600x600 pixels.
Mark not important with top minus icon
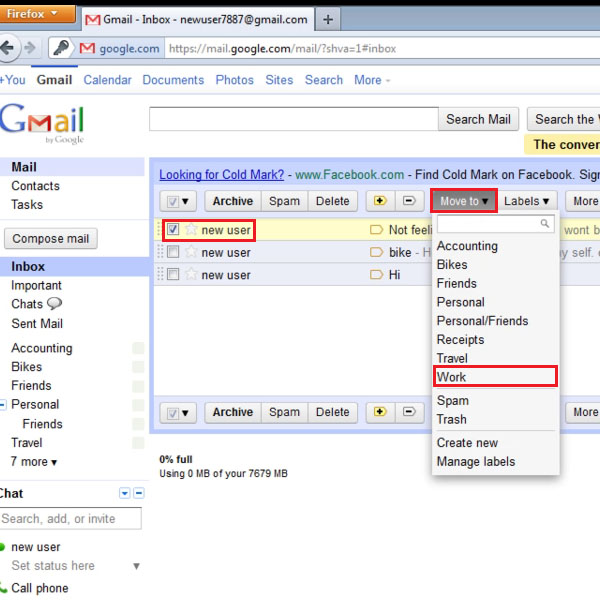(409, 201)
